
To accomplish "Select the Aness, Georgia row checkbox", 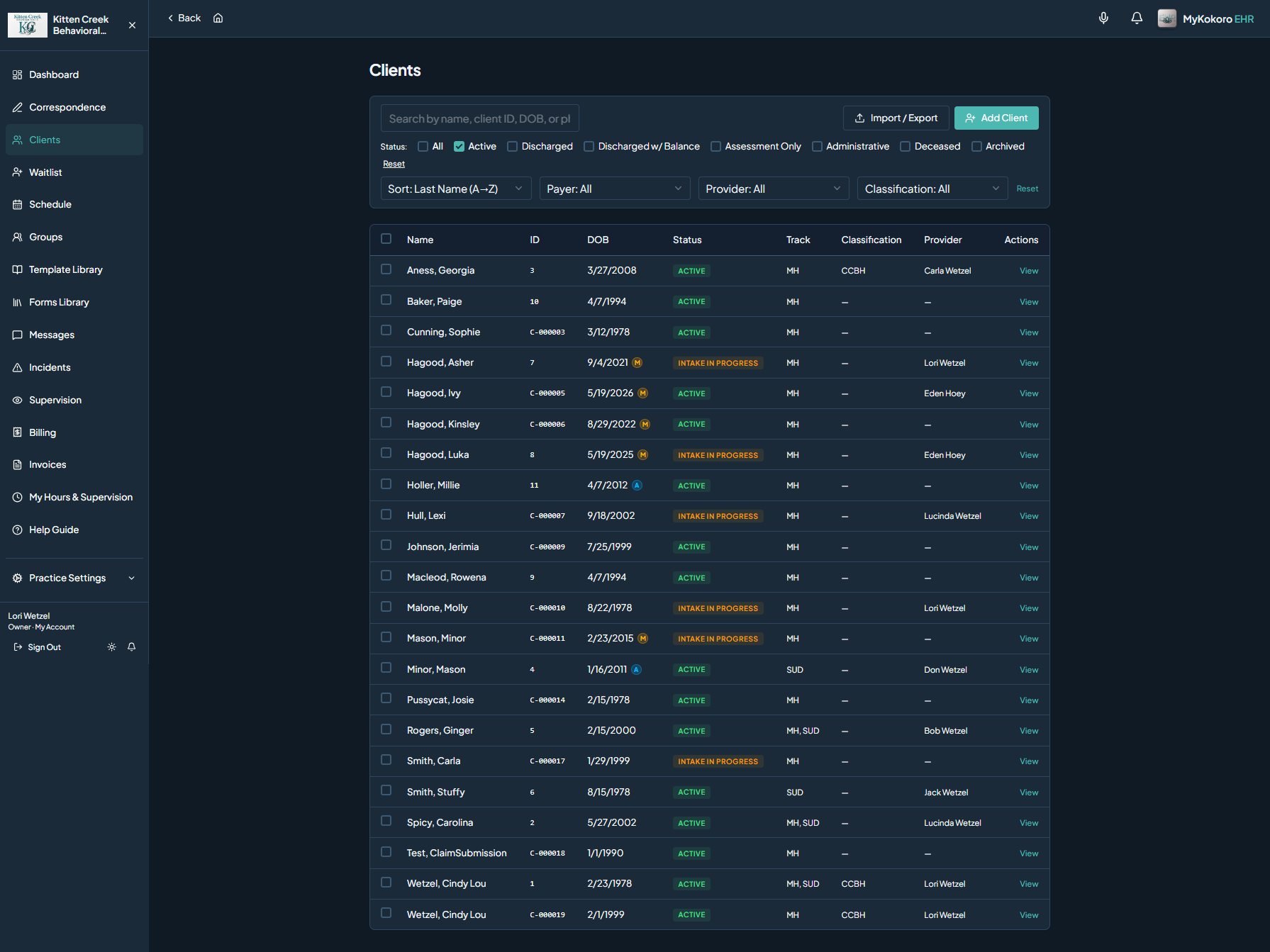I will point(386,269).
